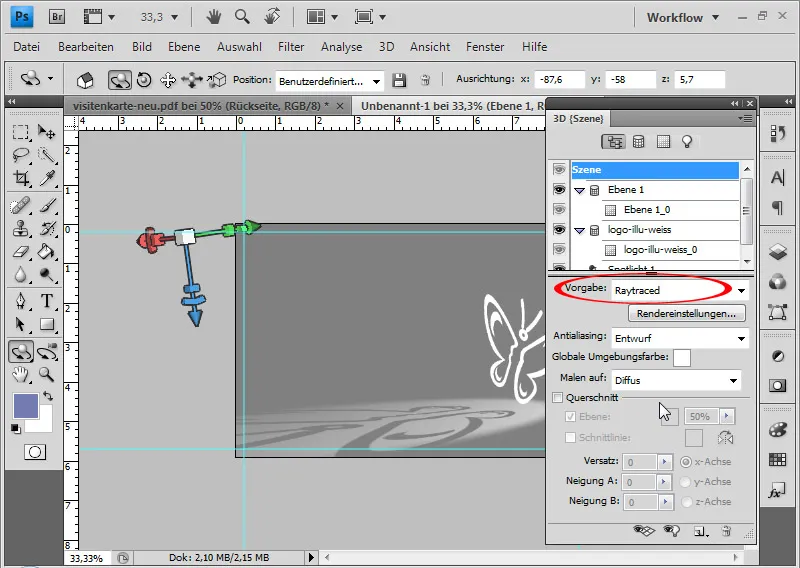Screen dimensions: 800x568
Task: Open the Malen auf Diffus dropdown
Action: pos(676,380)
